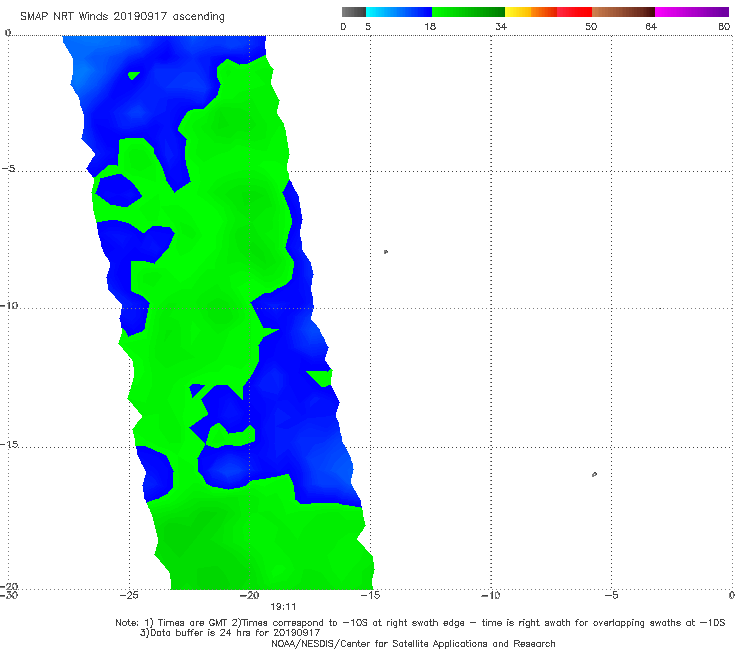This screenshot has width=740, height=650.
Task: Click the '3)Data buffer is 24 hrs' note
Action: point(230,633)
